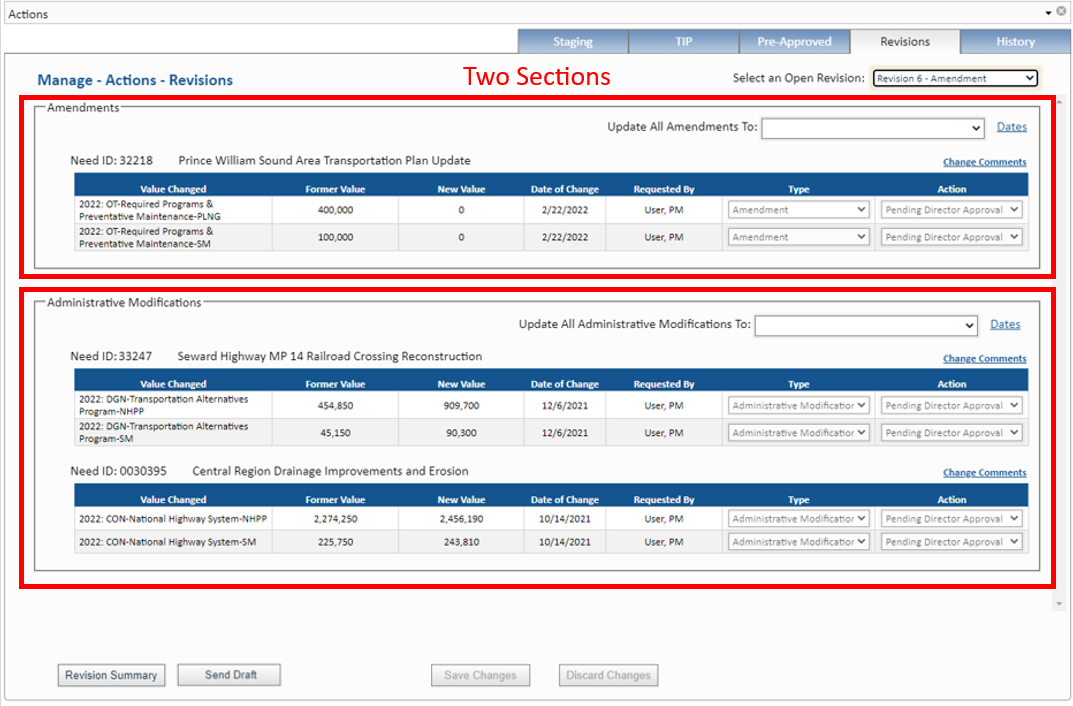The image size is (1073, 706).
Task: Open the History tab
Action: (1016, 42)
